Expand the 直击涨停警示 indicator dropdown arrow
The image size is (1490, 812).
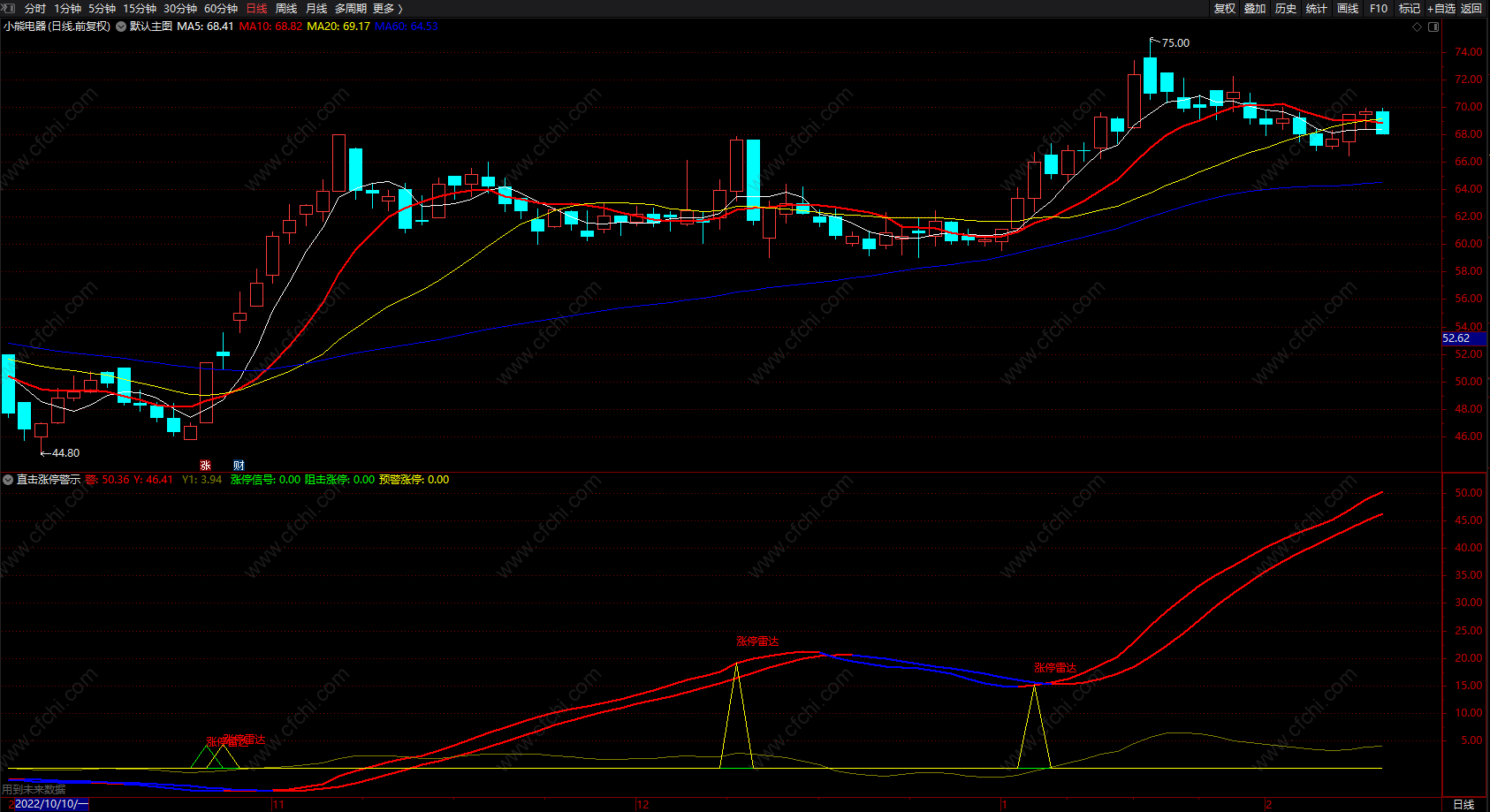8,480
